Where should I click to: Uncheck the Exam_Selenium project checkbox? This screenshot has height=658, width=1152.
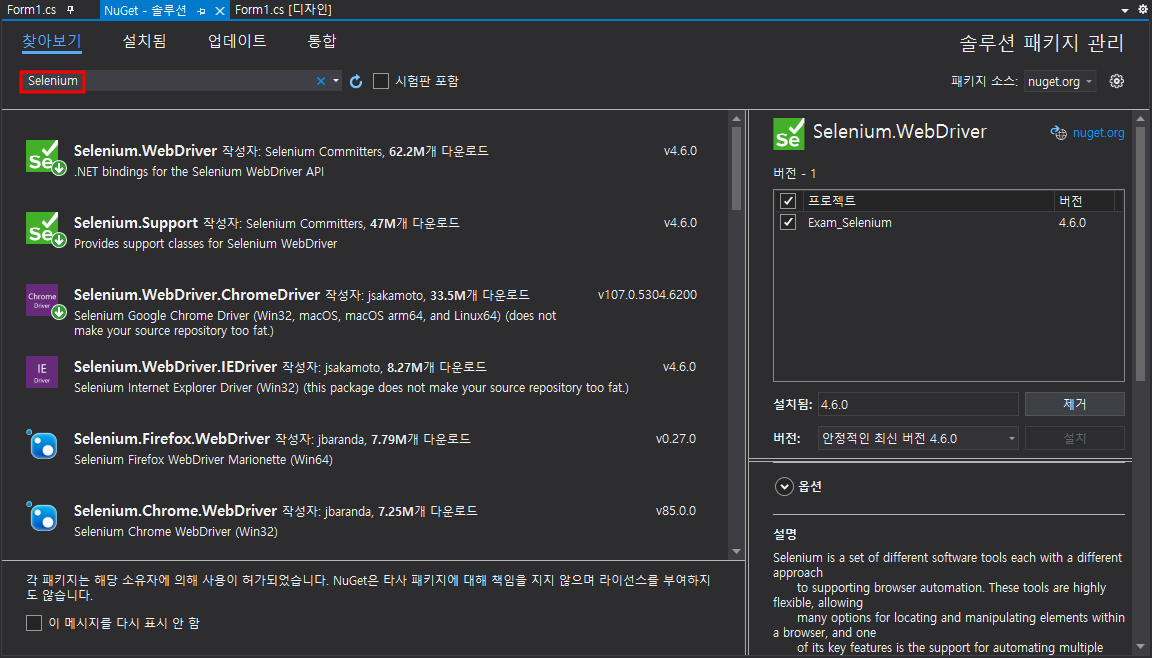(788, 222)
